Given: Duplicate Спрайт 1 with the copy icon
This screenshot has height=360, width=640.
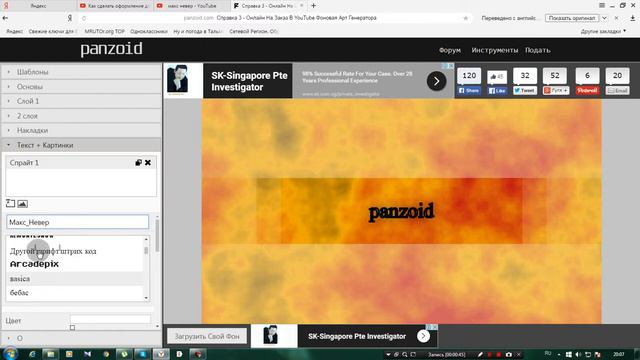Looking at the screenshot, I should [x=138, y=162].
